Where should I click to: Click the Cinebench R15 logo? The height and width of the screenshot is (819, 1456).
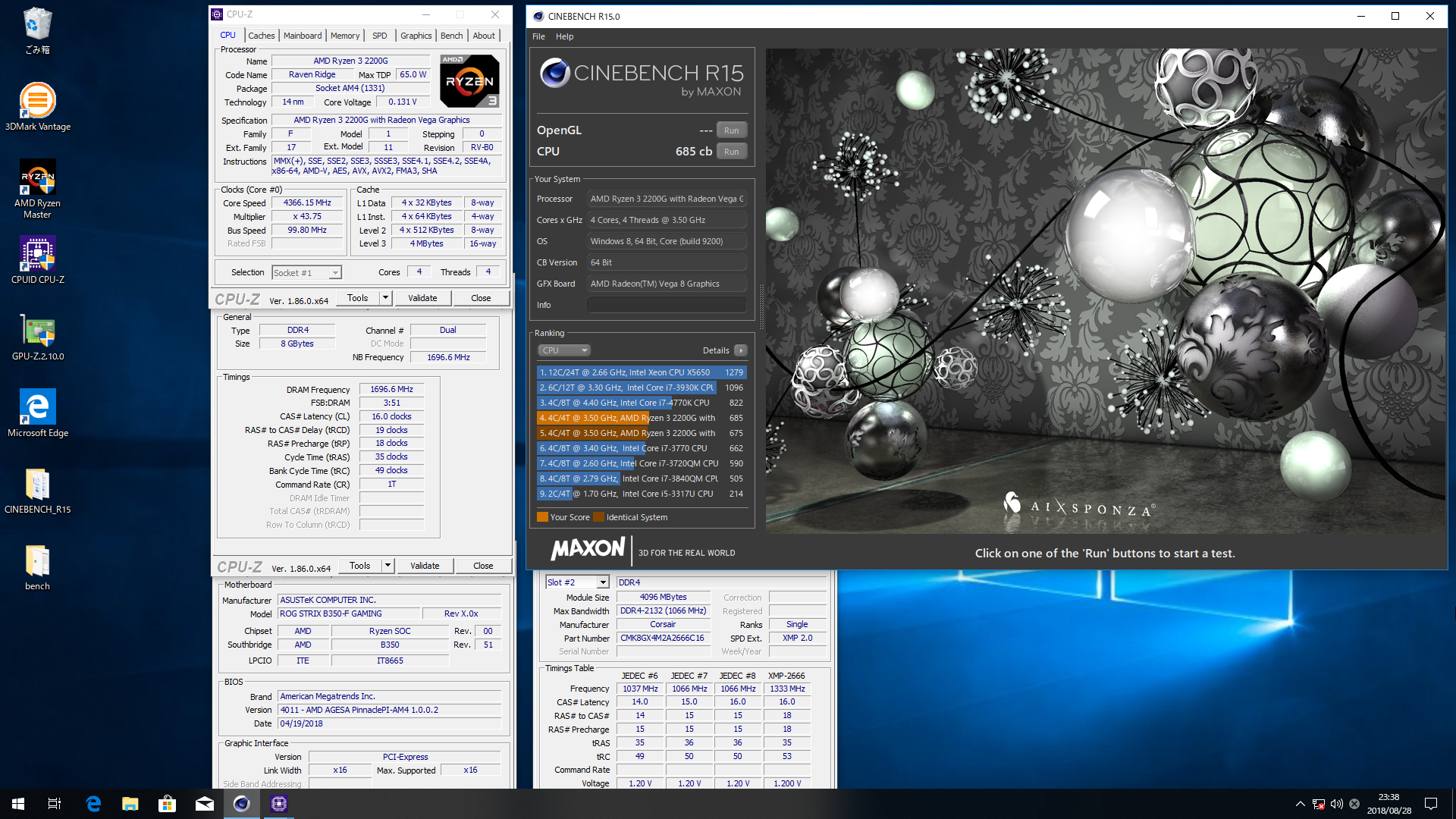pos(642,78)
